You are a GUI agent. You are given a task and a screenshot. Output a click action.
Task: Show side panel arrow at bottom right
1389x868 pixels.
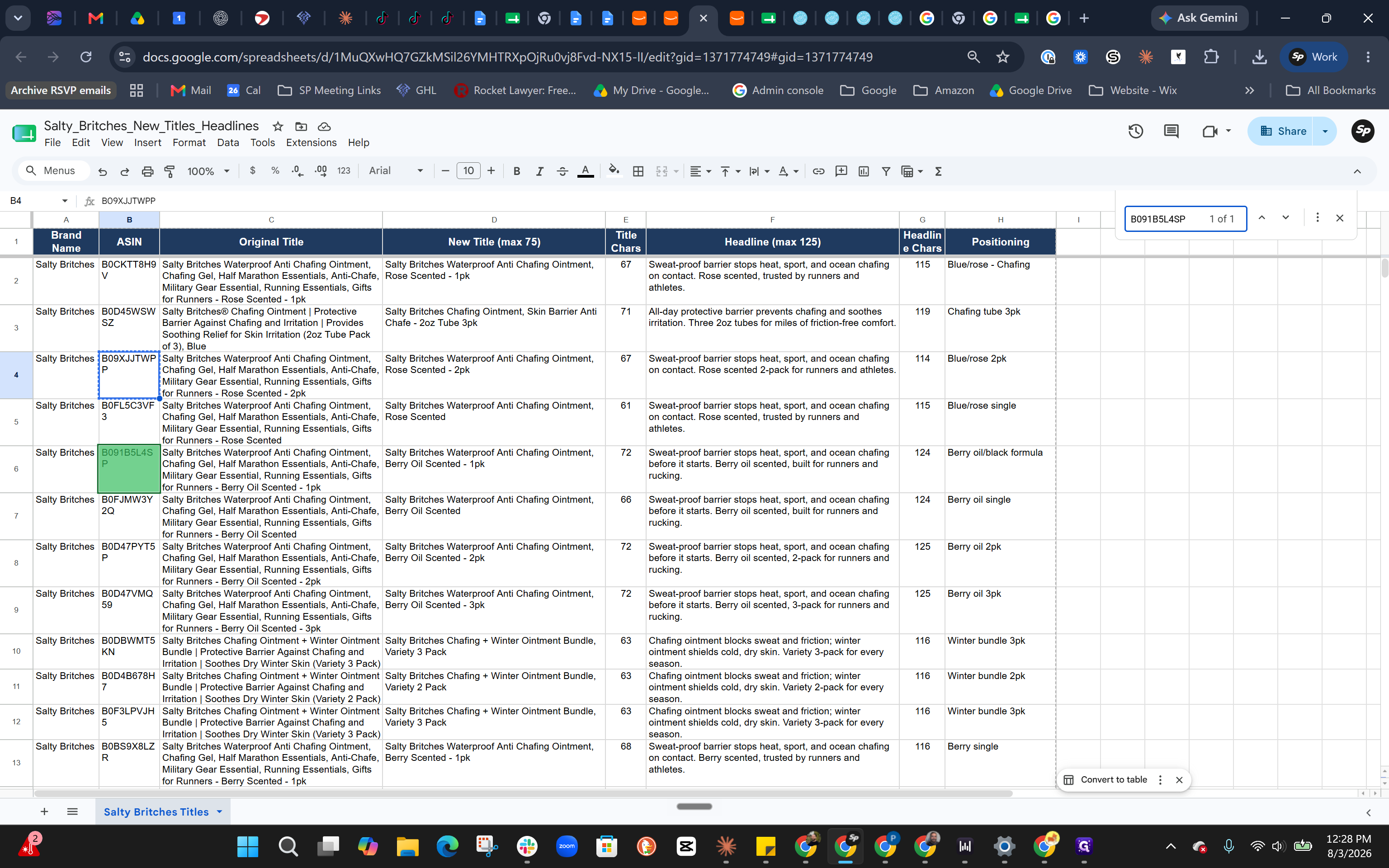[x=1368, y=812]
